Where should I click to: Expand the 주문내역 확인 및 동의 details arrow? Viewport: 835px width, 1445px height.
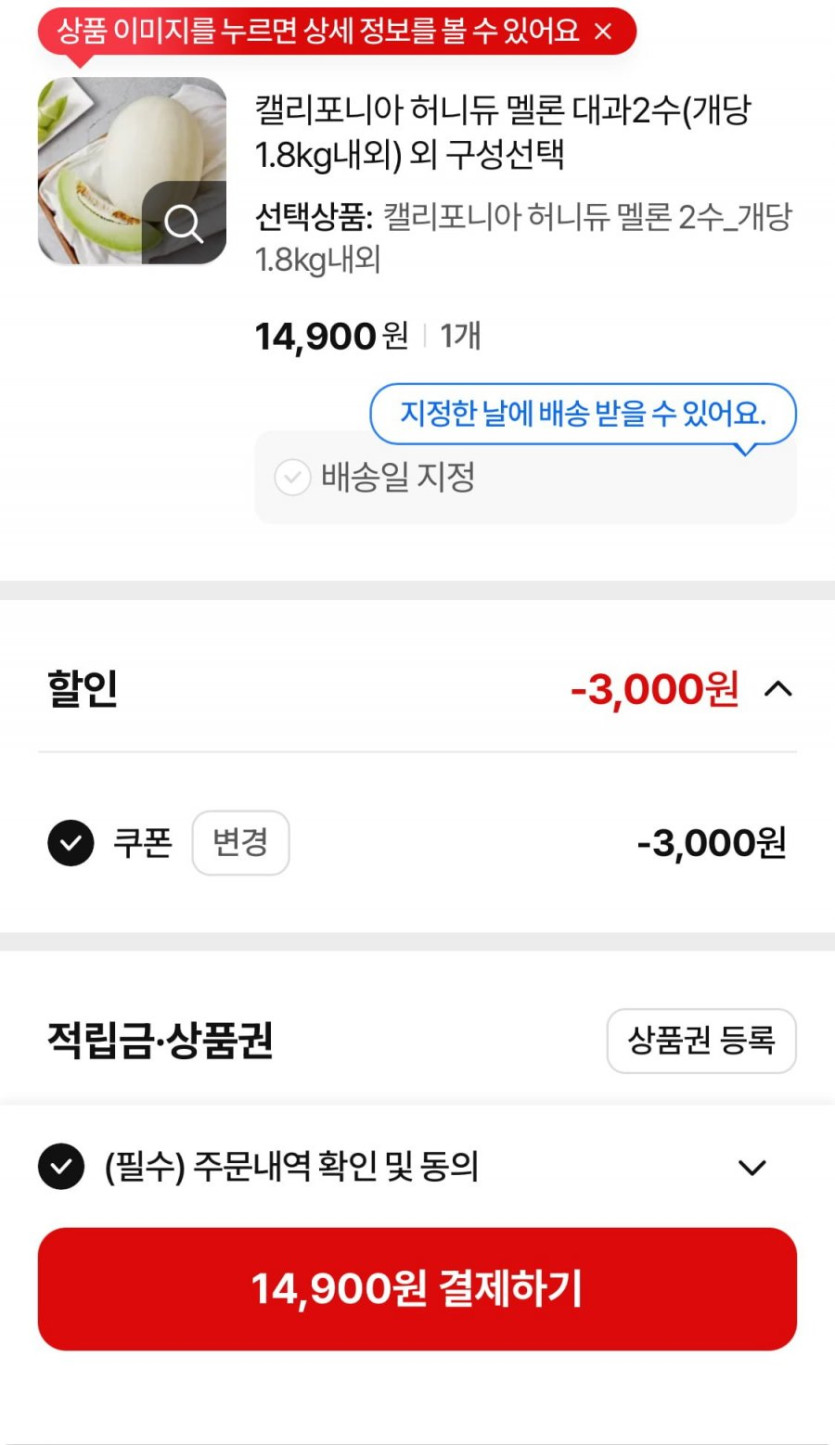[751, 1167]
